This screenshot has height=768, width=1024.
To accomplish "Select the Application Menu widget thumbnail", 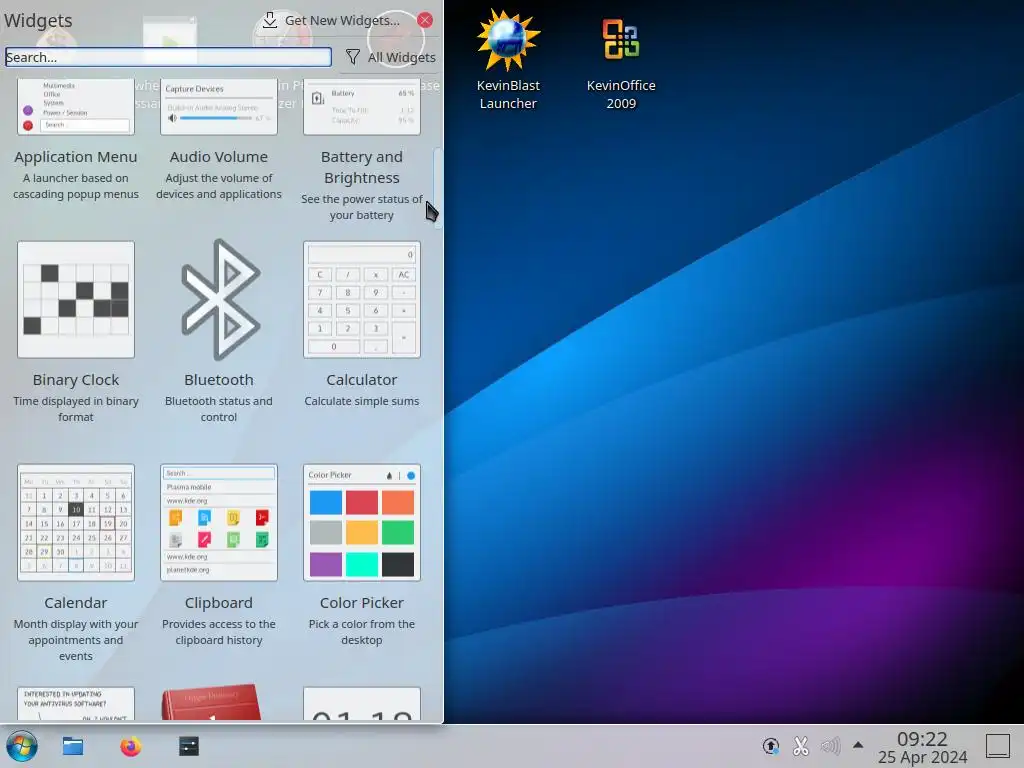I will tap(76, 107).
